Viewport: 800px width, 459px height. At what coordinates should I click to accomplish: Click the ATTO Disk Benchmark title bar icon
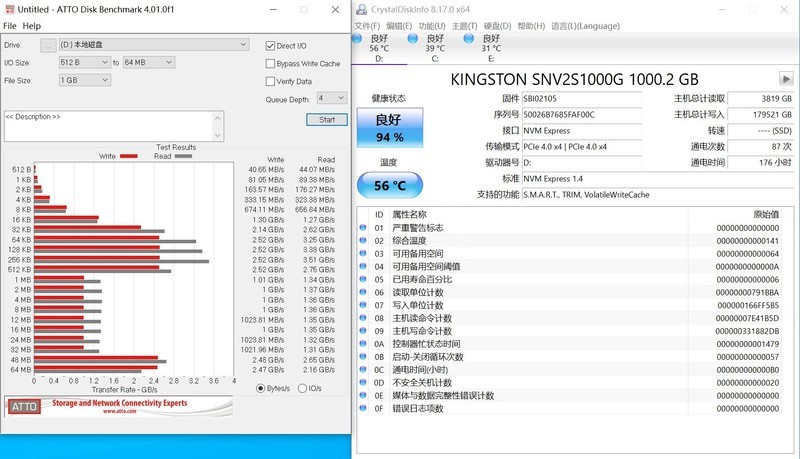(10, 9)
